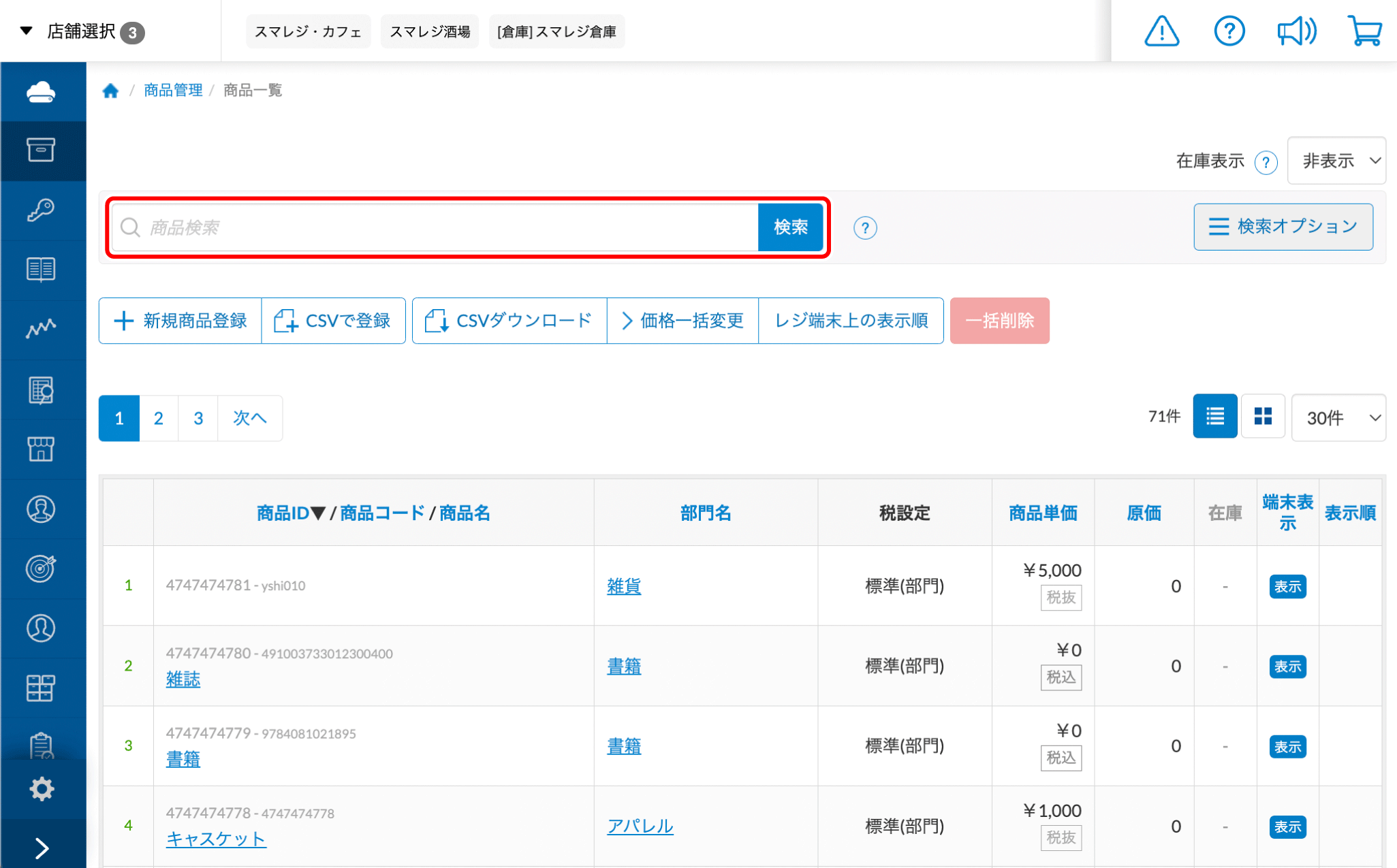Screen dimensions: 1397x868
Task: Expand the sidebar with bottom chevron
Action: tap(42, 848)
